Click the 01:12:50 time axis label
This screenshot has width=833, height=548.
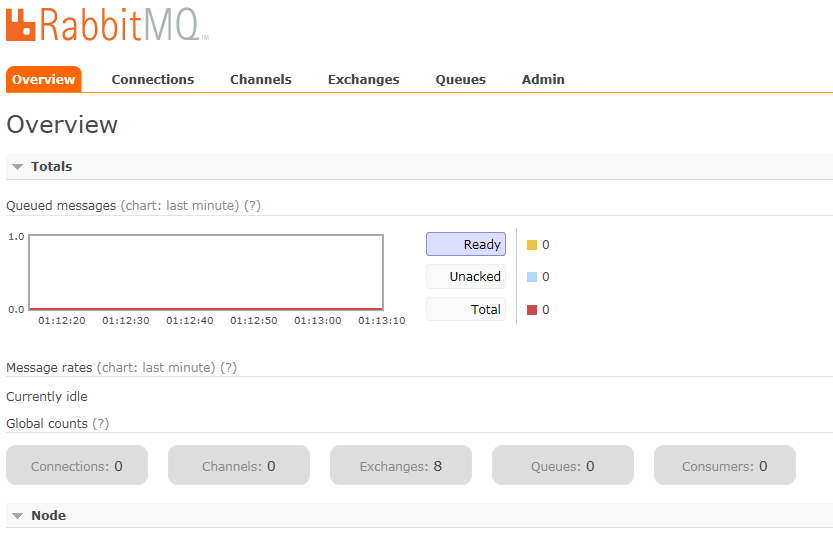253,321
